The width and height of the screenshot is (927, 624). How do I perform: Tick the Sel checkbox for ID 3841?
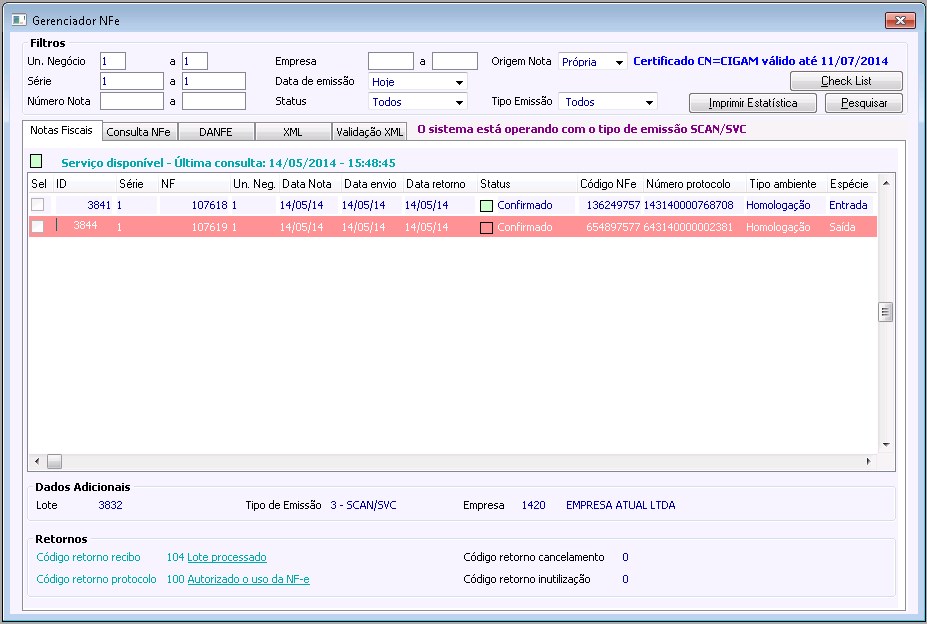click(x=38, y=205)
